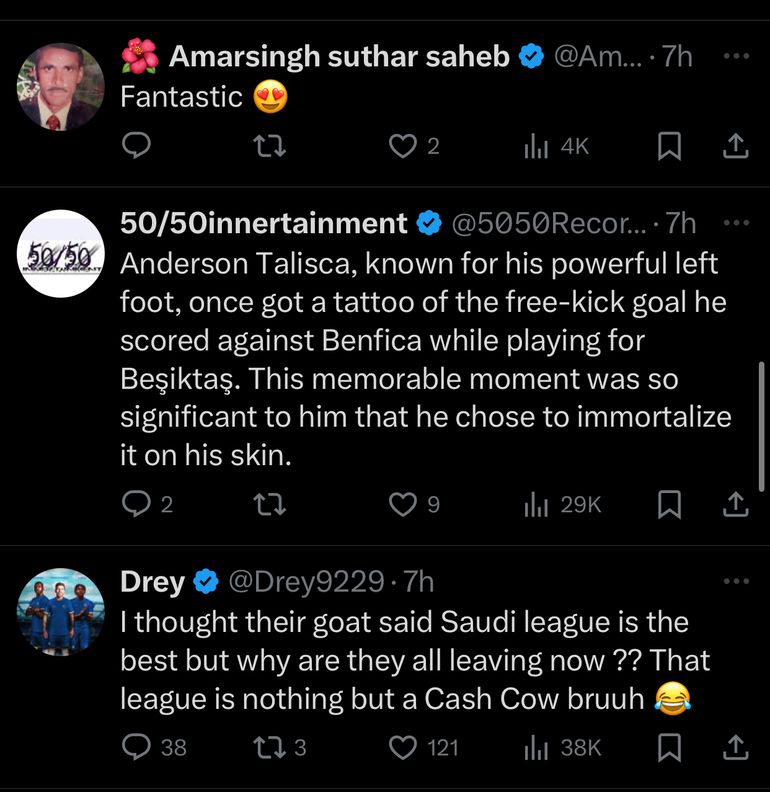Open more options for Amarsingh's tweet
The height and width of the screenshot is (792, 770).
[735, 56]
